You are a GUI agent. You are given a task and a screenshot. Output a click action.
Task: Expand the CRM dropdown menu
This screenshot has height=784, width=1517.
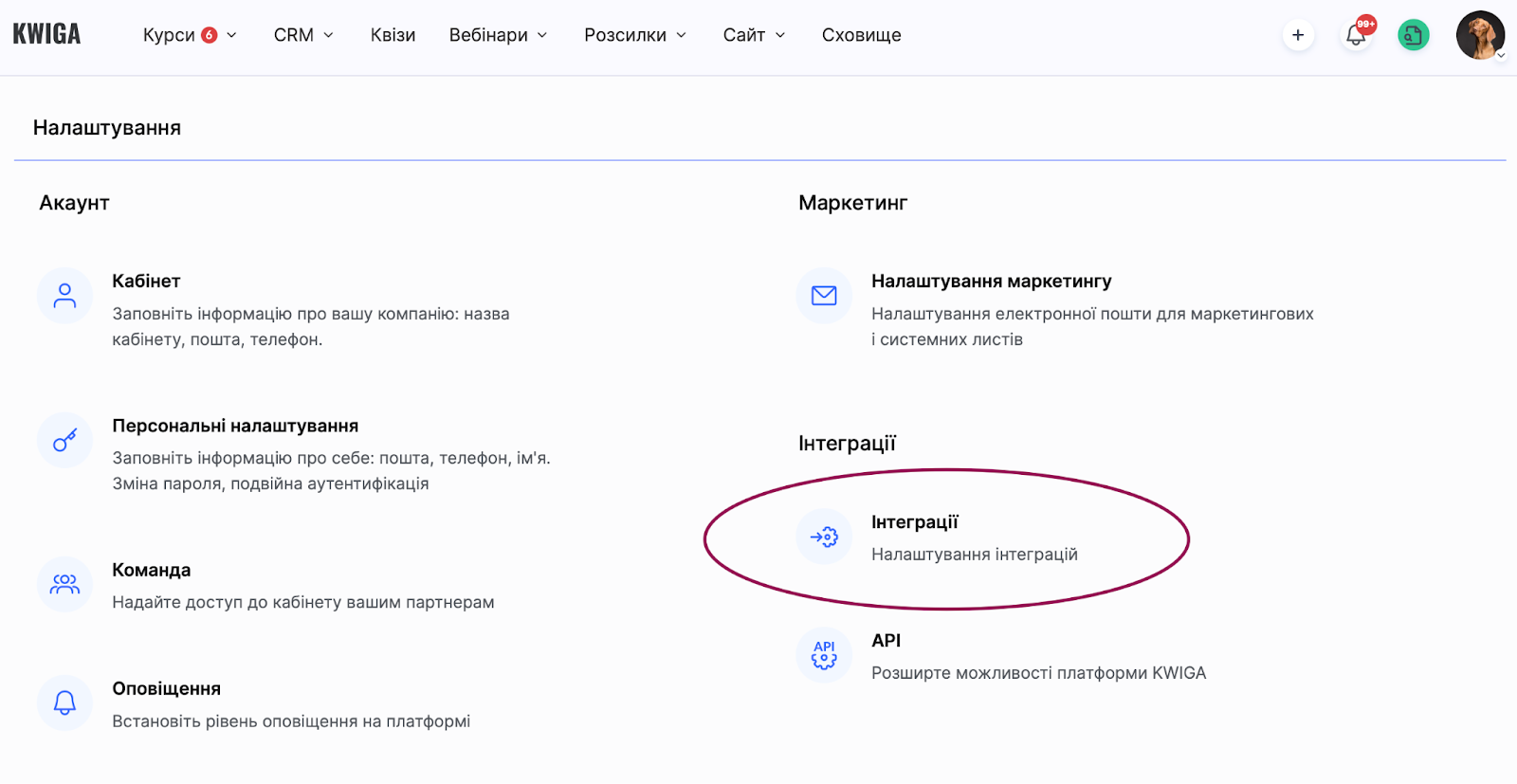[303, 35]
